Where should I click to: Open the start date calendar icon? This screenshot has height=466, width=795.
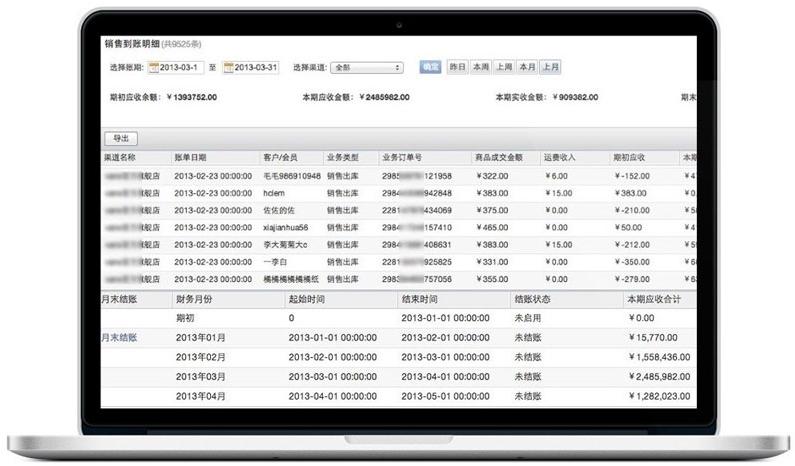click(x=154, y=68)
